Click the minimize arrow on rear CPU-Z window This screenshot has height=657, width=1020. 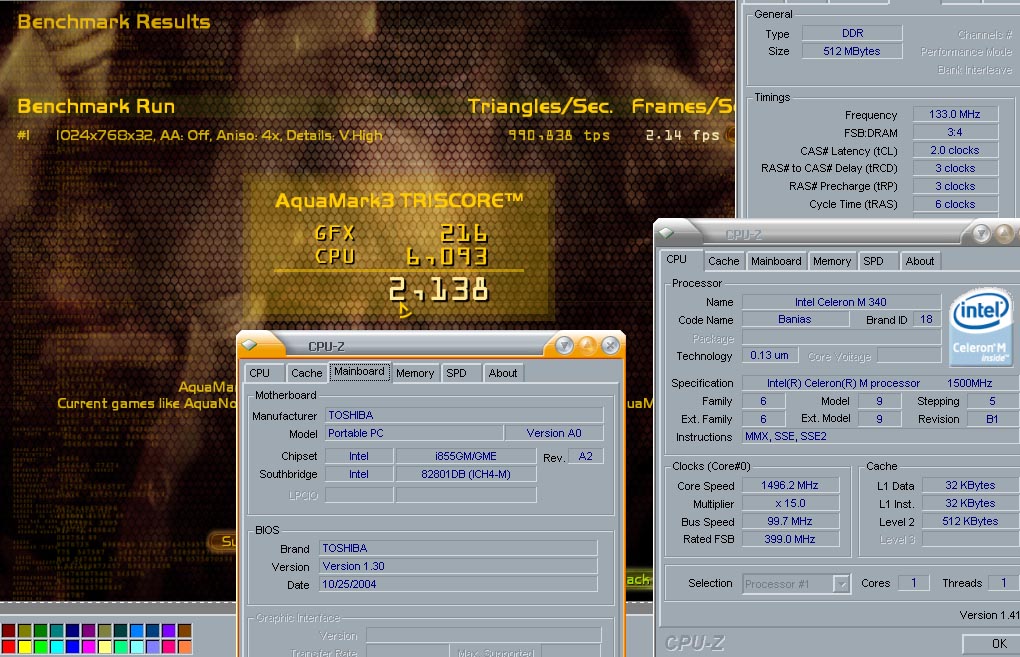(982, 233)
